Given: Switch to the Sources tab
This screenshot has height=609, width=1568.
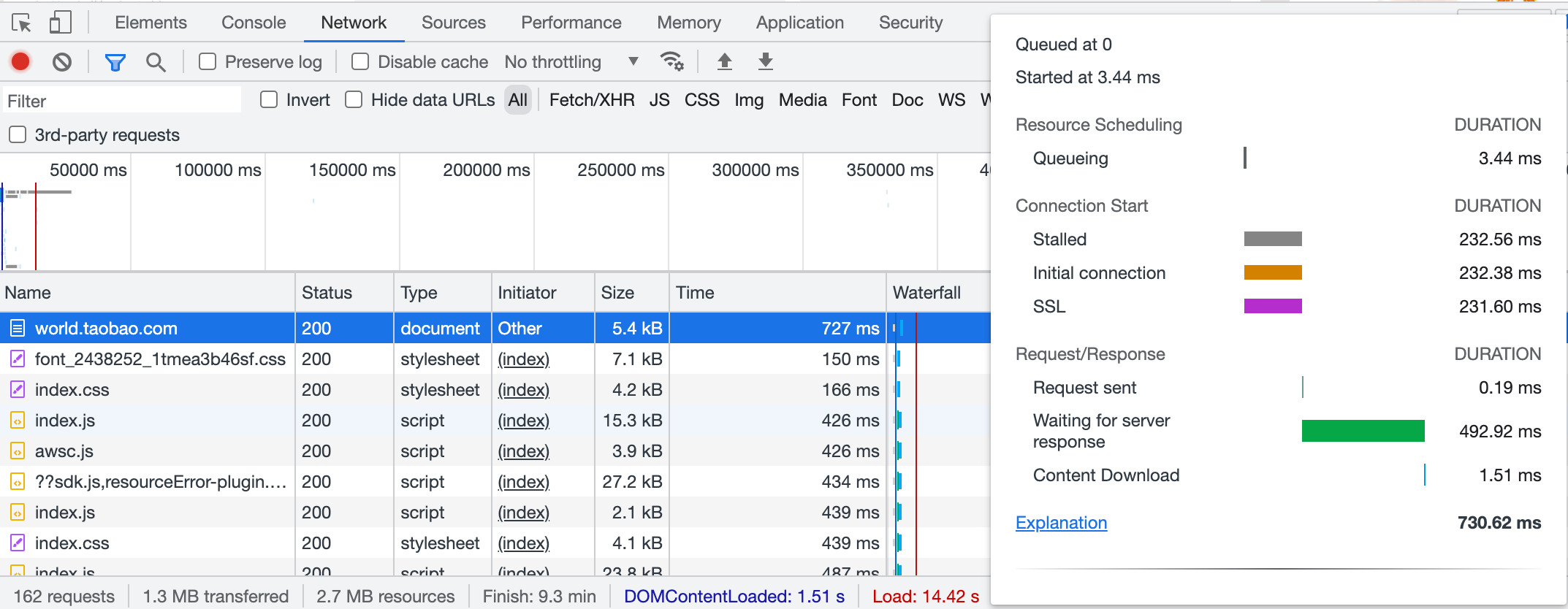Looking at the screenshot, I should tap(454, 23).
